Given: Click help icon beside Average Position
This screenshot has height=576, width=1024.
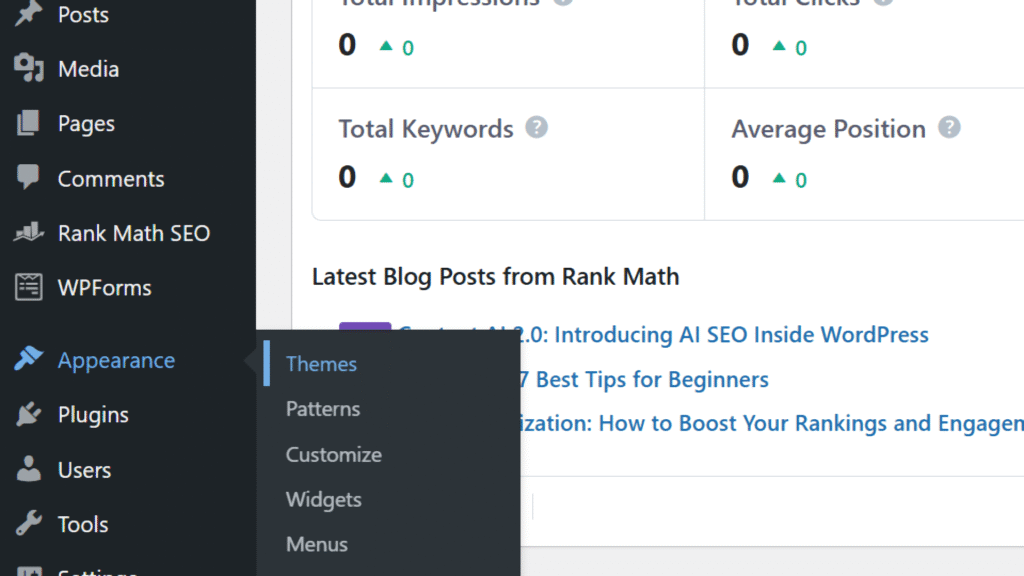Looking at the screenshot, I should (949, 128).
